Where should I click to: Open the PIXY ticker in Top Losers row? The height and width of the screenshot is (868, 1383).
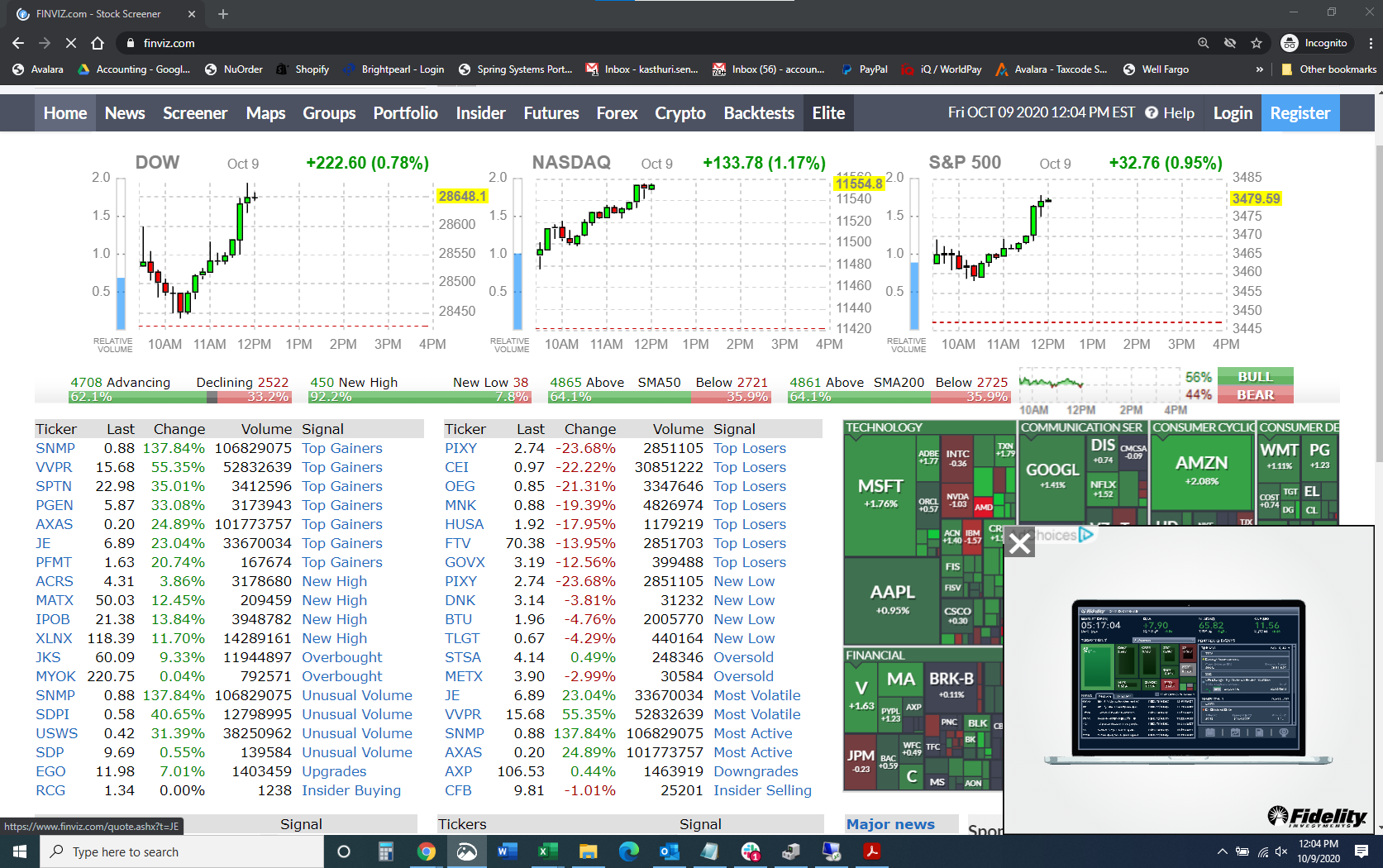coord(460,448)
